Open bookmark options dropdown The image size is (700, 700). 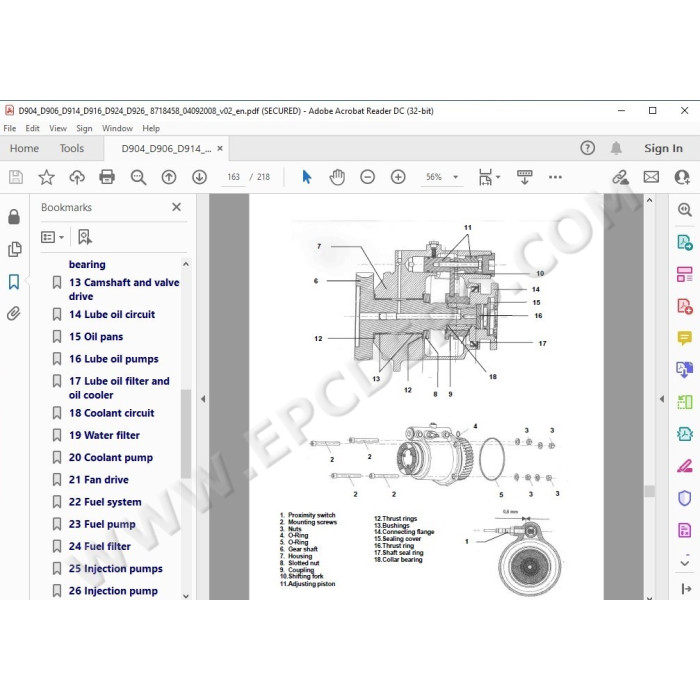click(52, 237)
